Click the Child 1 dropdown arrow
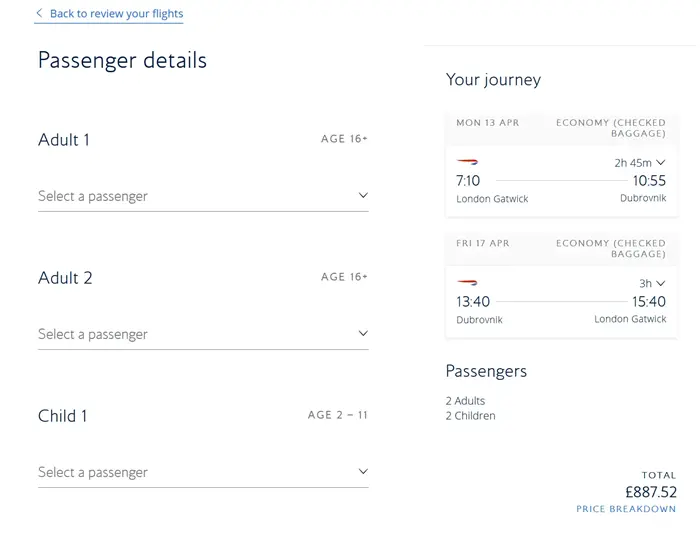This screenshot has height=537, width=700. click(x=363, y=472)
